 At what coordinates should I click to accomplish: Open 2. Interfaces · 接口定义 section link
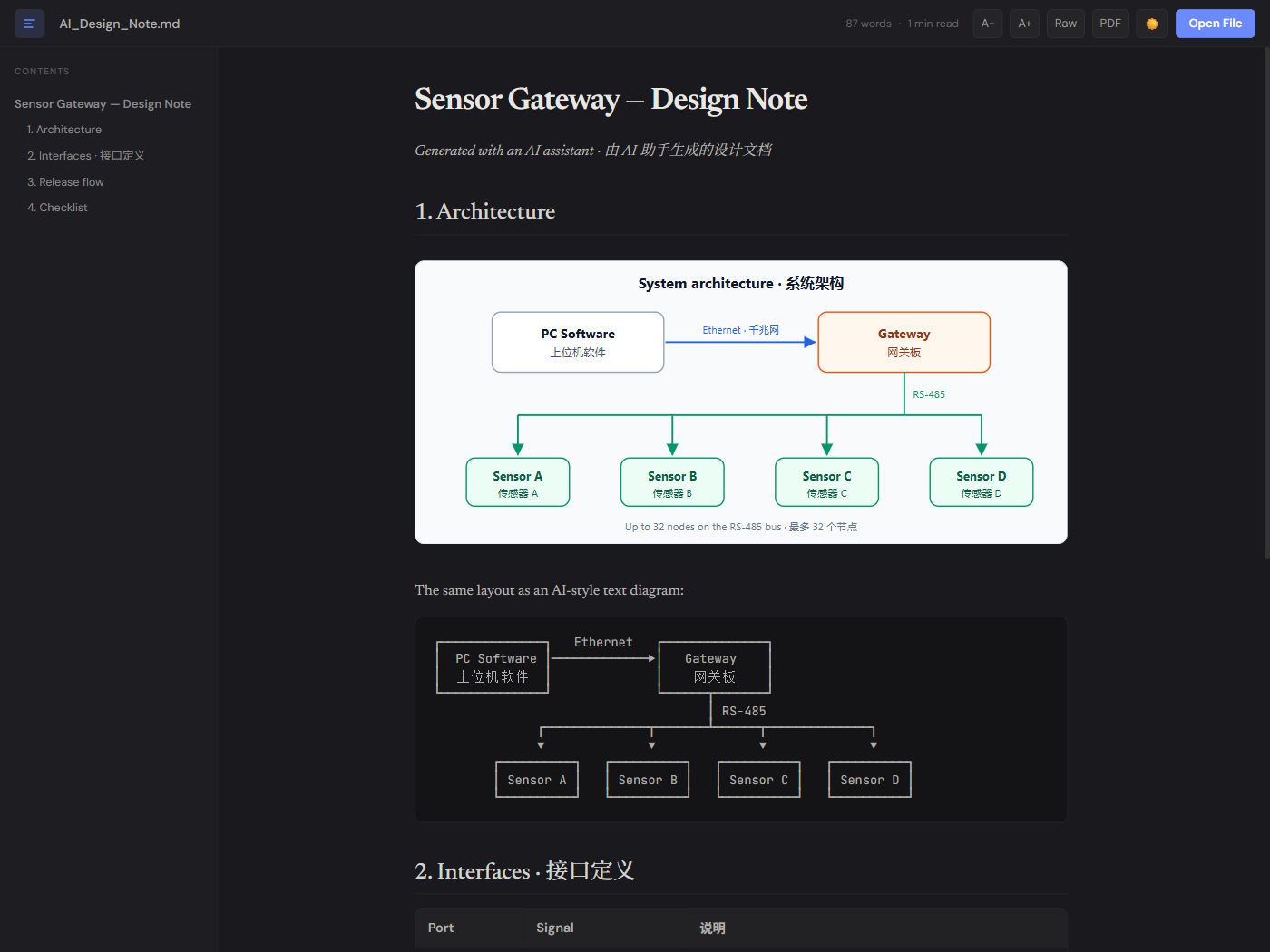(86, 156)
